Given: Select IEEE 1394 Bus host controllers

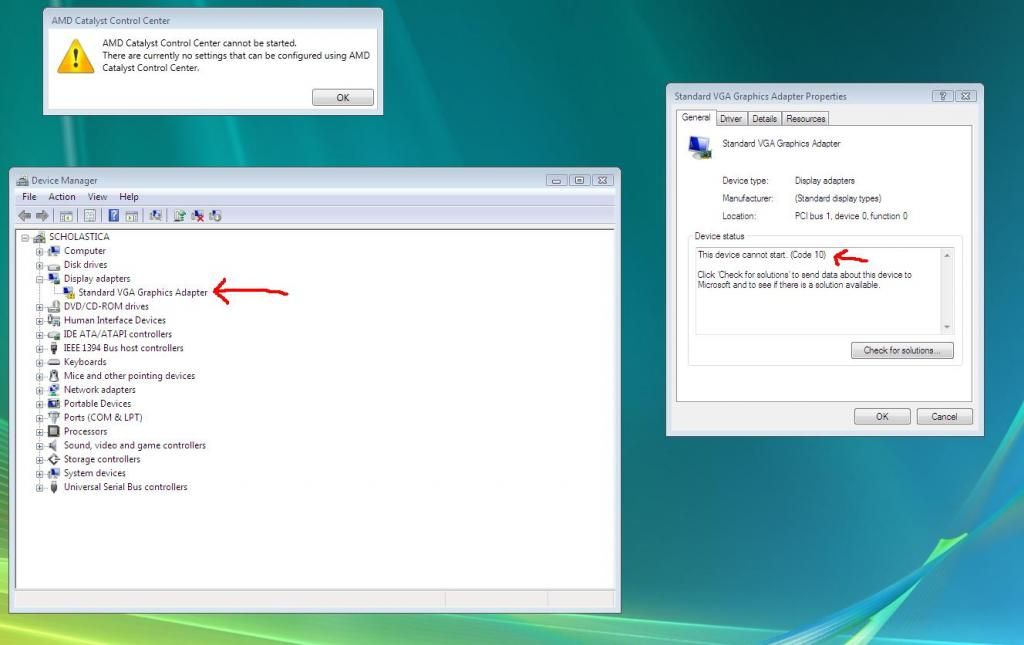Looking at the screenshot, I should 123,348.
